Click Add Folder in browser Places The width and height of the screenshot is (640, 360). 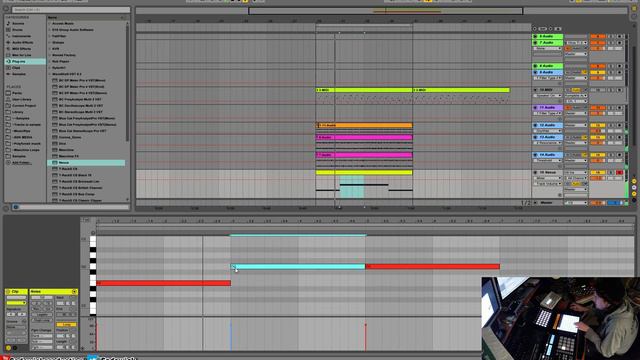(x=22, y=162)
